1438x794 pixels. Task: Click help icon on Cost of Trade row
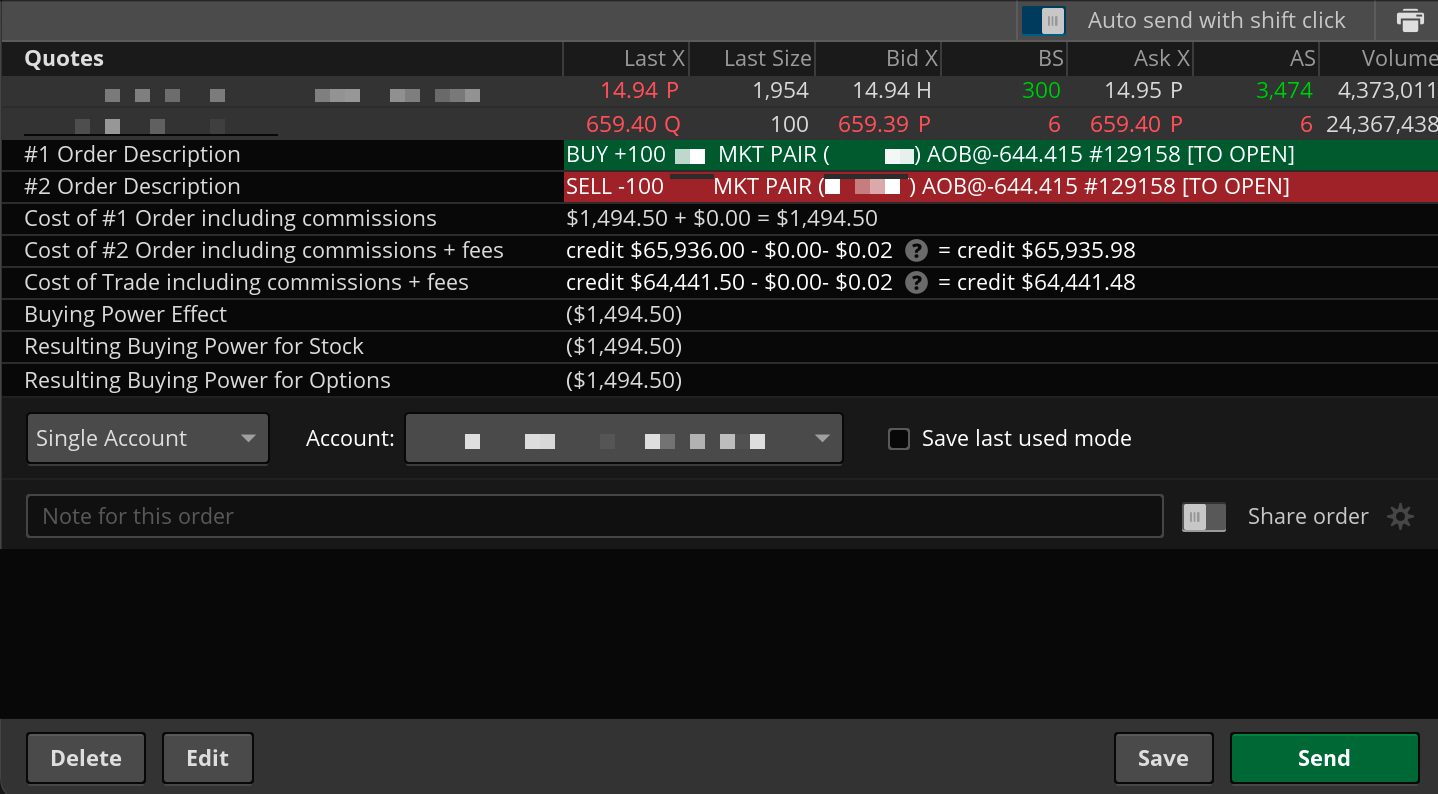[x=915, y=283]
